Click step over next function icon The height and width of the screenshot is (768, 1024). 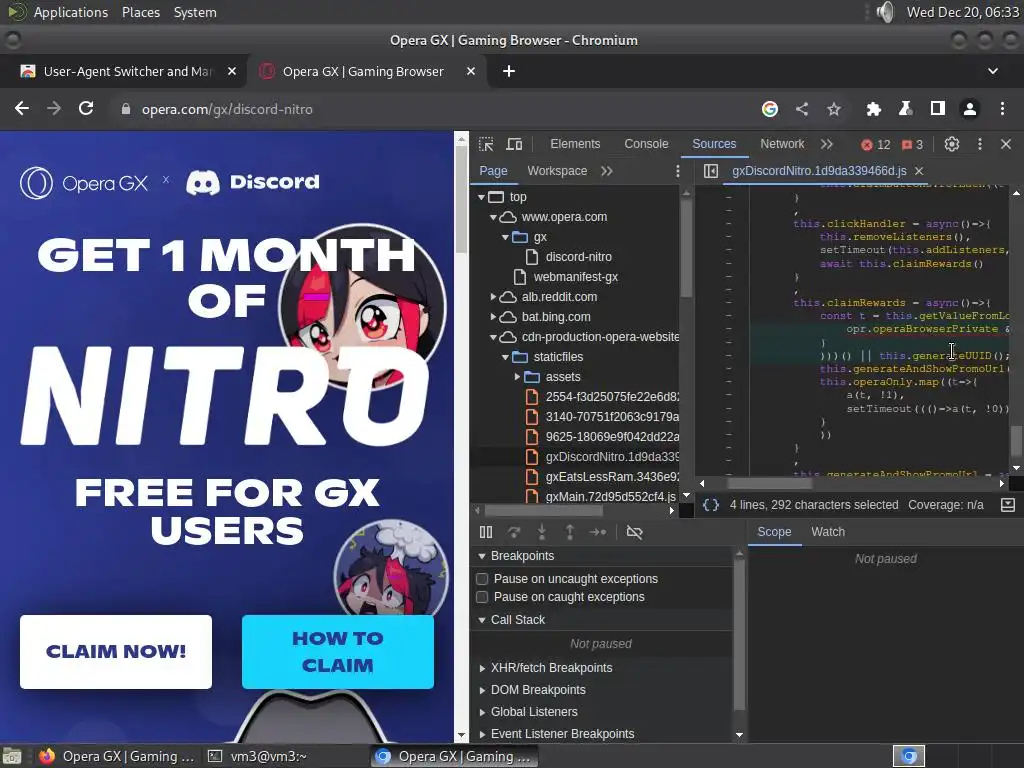tap(514, 532)
